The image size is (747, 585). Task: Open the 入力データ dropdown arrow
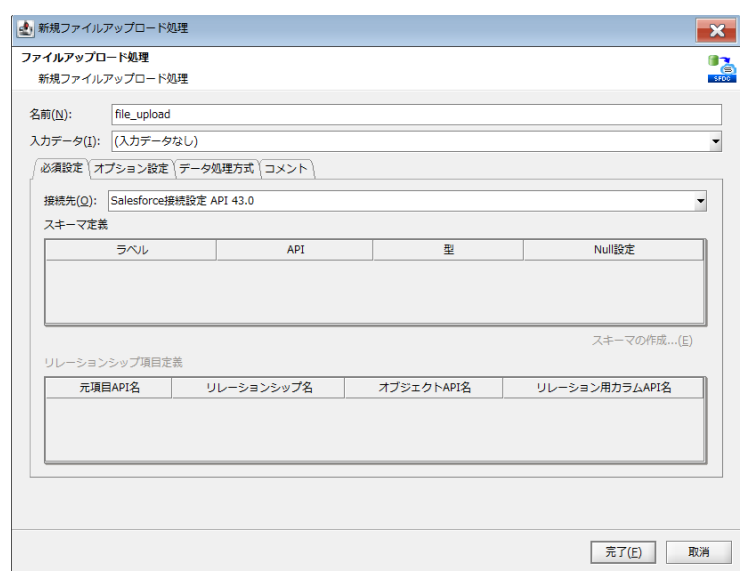point(715,141)
